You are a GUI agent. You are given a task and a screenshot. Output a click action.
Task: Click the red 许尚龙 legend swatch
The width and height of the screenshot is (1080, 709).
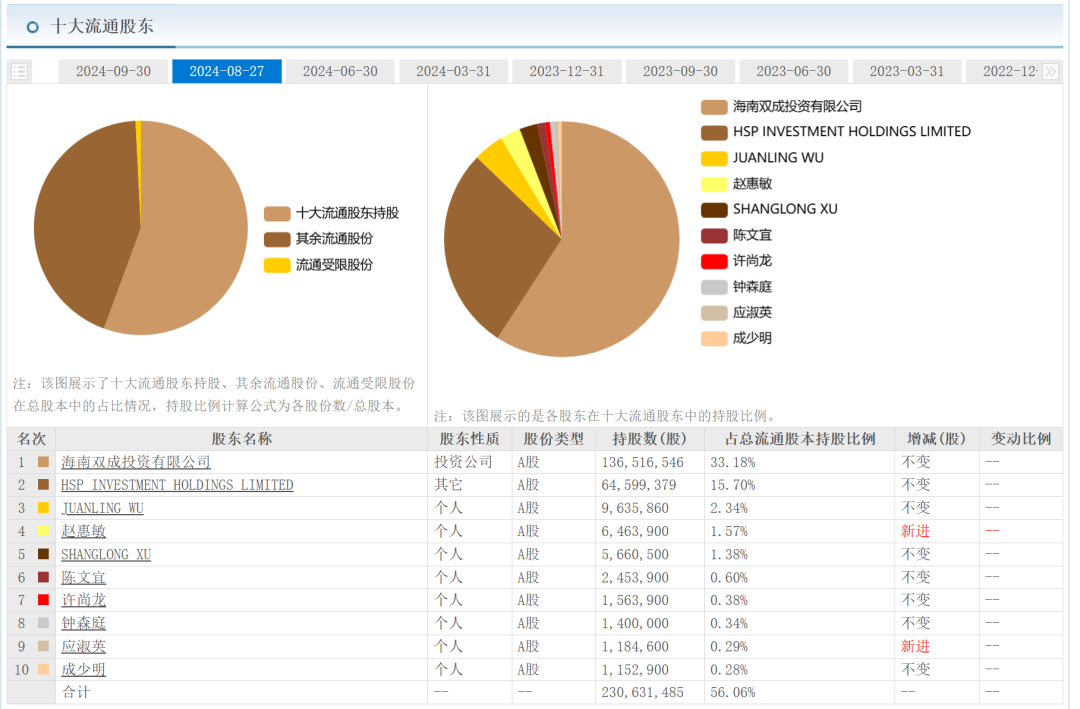[x=714, y=262]
